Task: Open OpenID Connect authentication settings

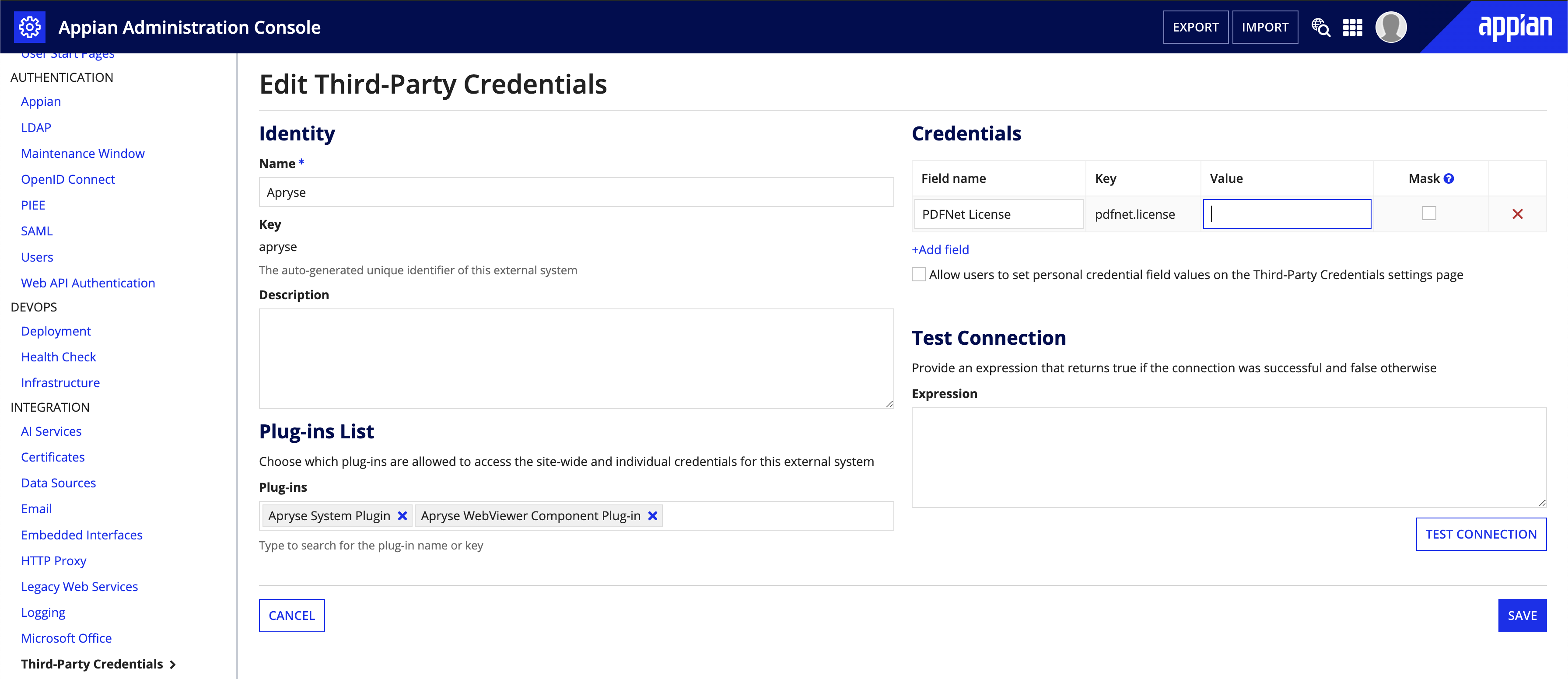Action: point(68,178)
